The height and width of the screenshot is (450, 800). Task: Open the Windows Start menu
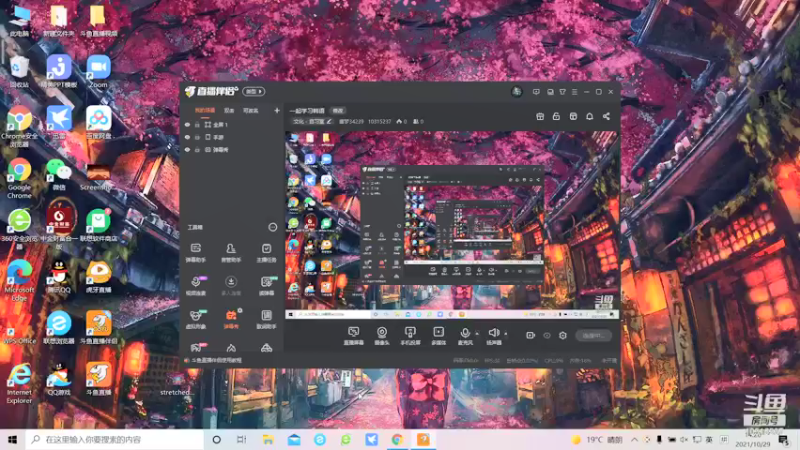click(13, 439)
